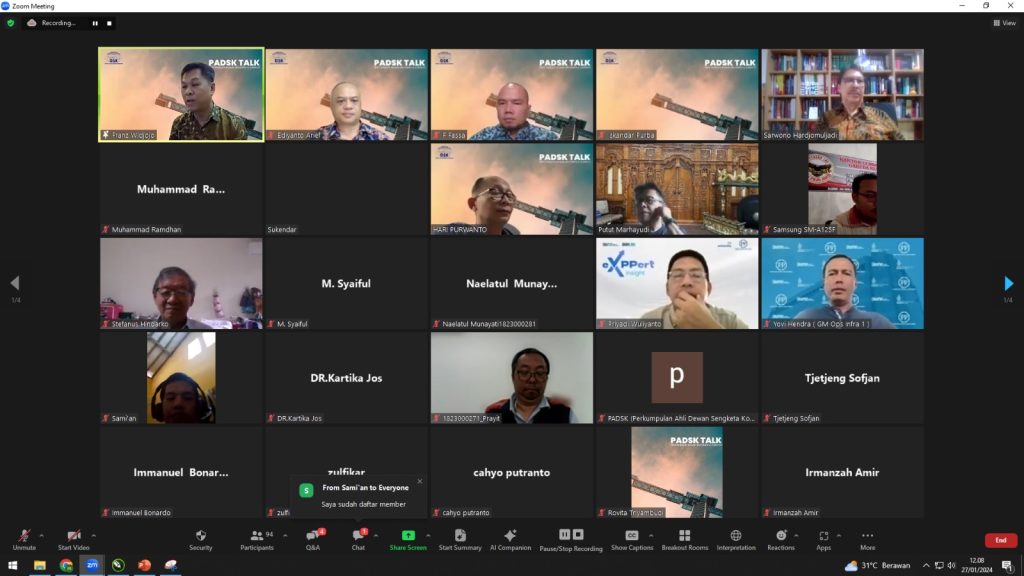Stop the recording from bottom toolbar
This screenshot has width=1024, height=576.
tap(578, 535)
